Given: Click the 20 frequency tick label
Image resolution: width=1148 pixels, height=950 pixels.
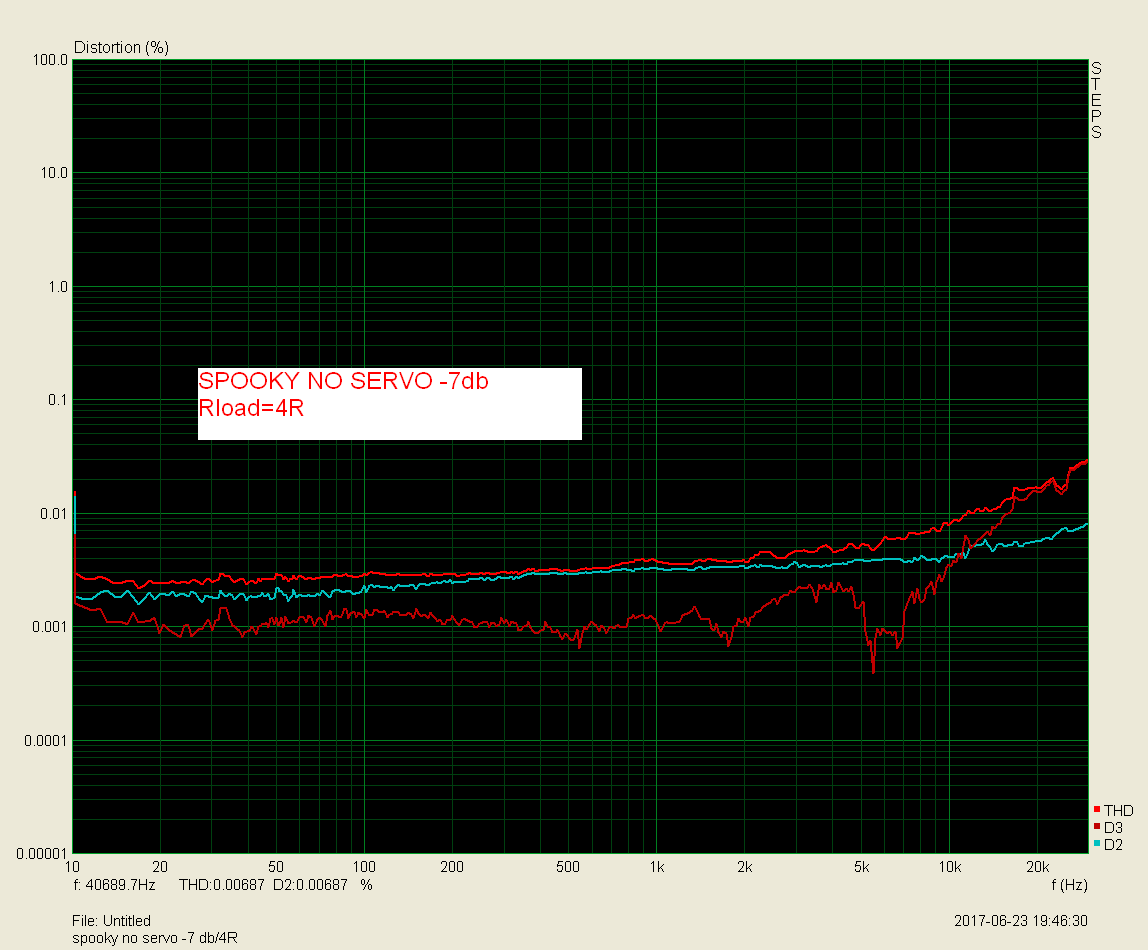Looking at the screenshot, I should pyautogui.click(x=160, y=867).
